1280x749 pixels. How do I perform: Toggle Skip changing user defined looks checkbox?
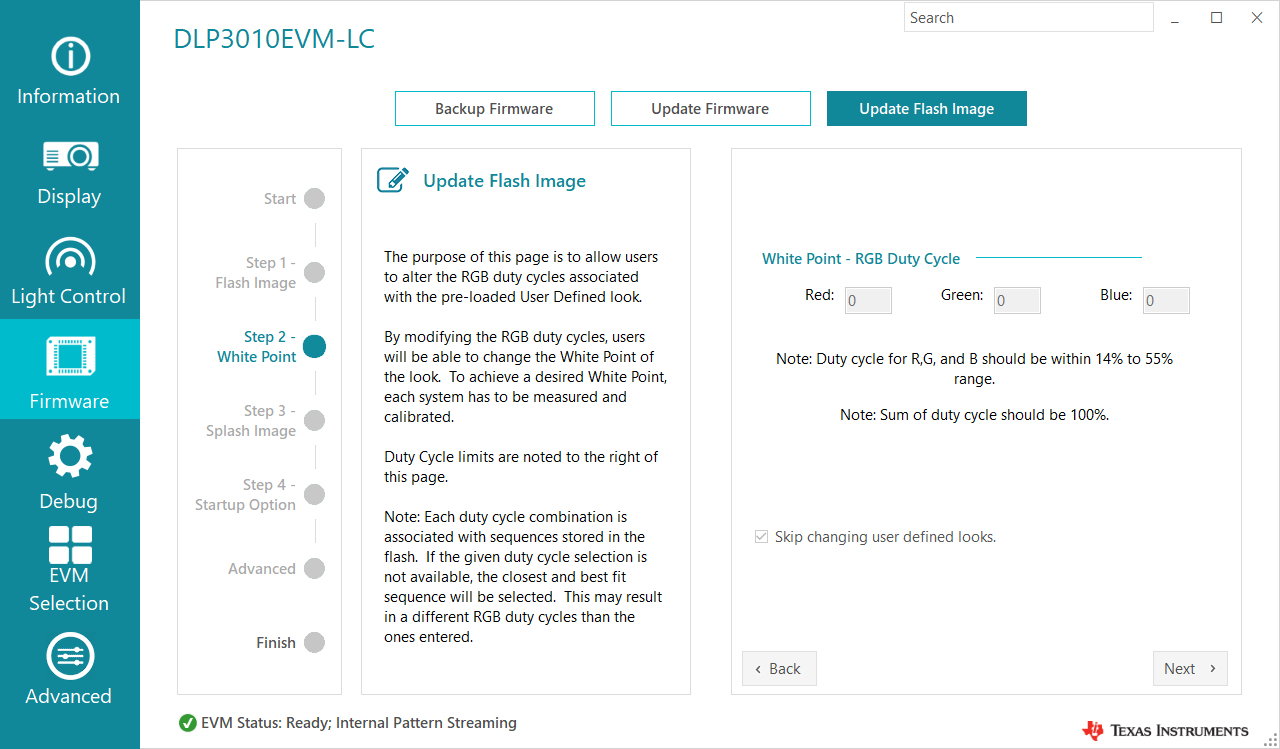pyautogui.click(x=761, y=537)
